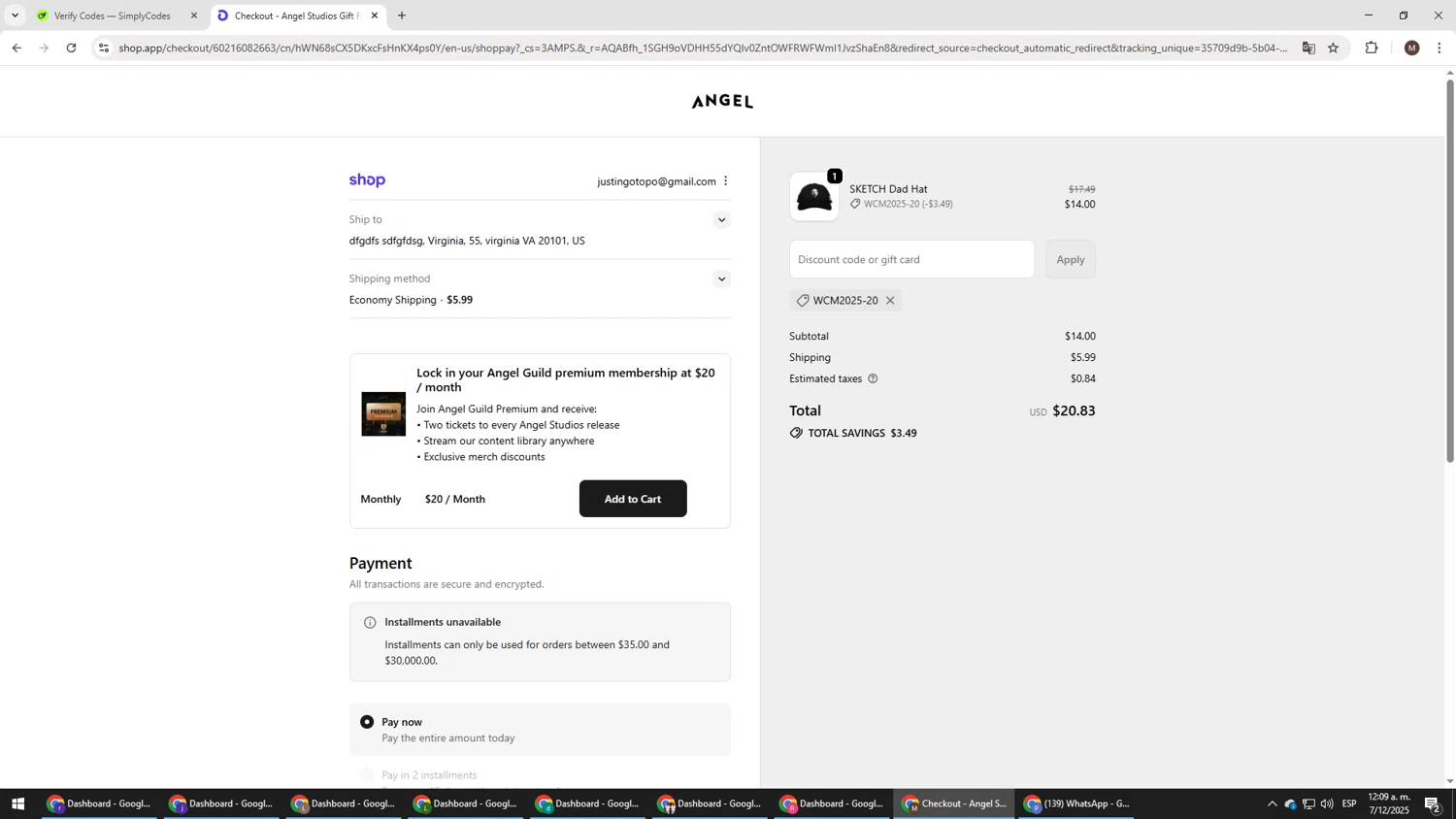Open the tab search dropdown

(x=15, y=16)
